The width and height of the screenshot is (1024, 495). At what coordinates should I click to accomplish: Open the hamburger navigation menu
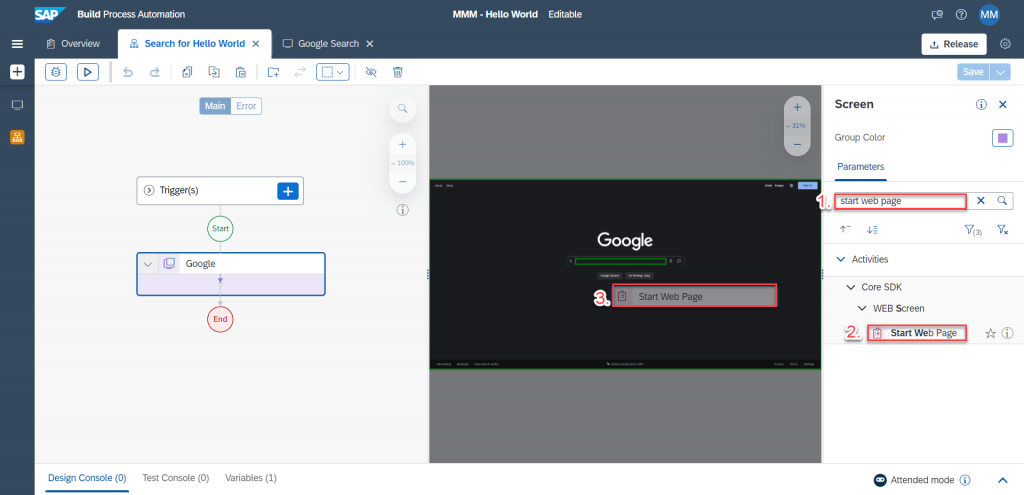tap(18, 44)
